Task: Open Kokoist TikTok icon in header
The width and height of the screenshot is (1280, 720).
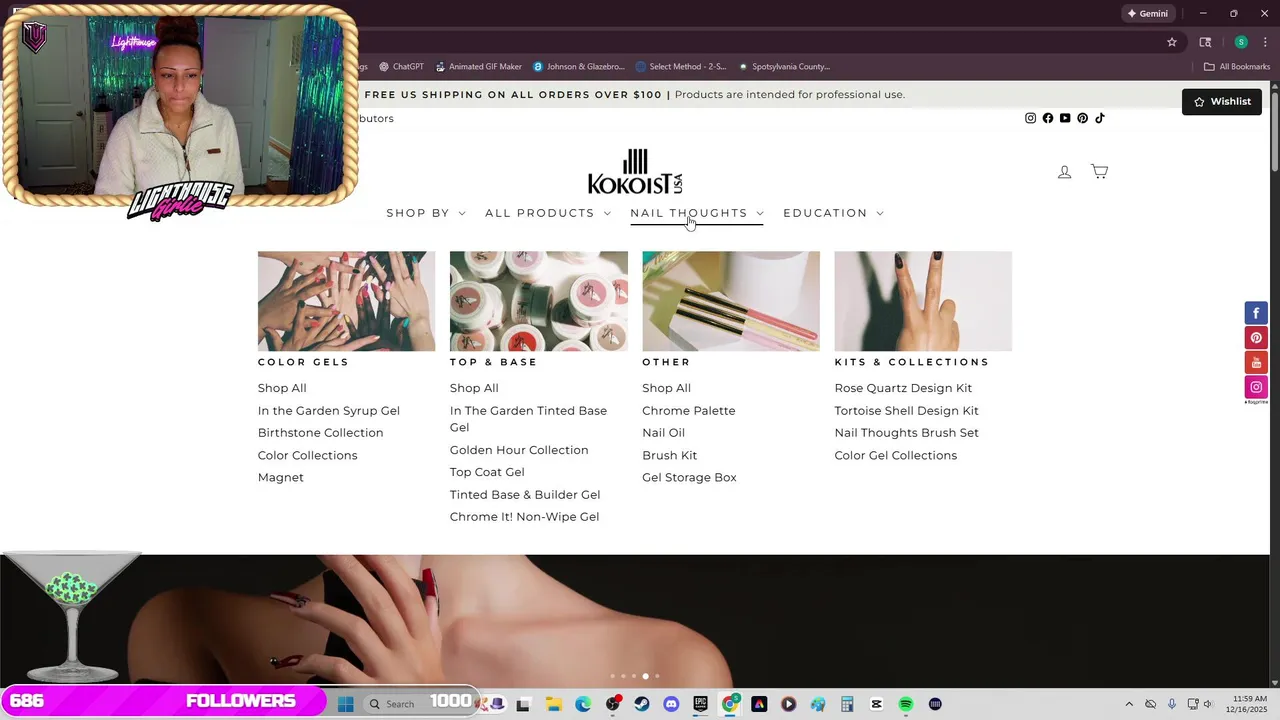Action: tap(1099, 118)
